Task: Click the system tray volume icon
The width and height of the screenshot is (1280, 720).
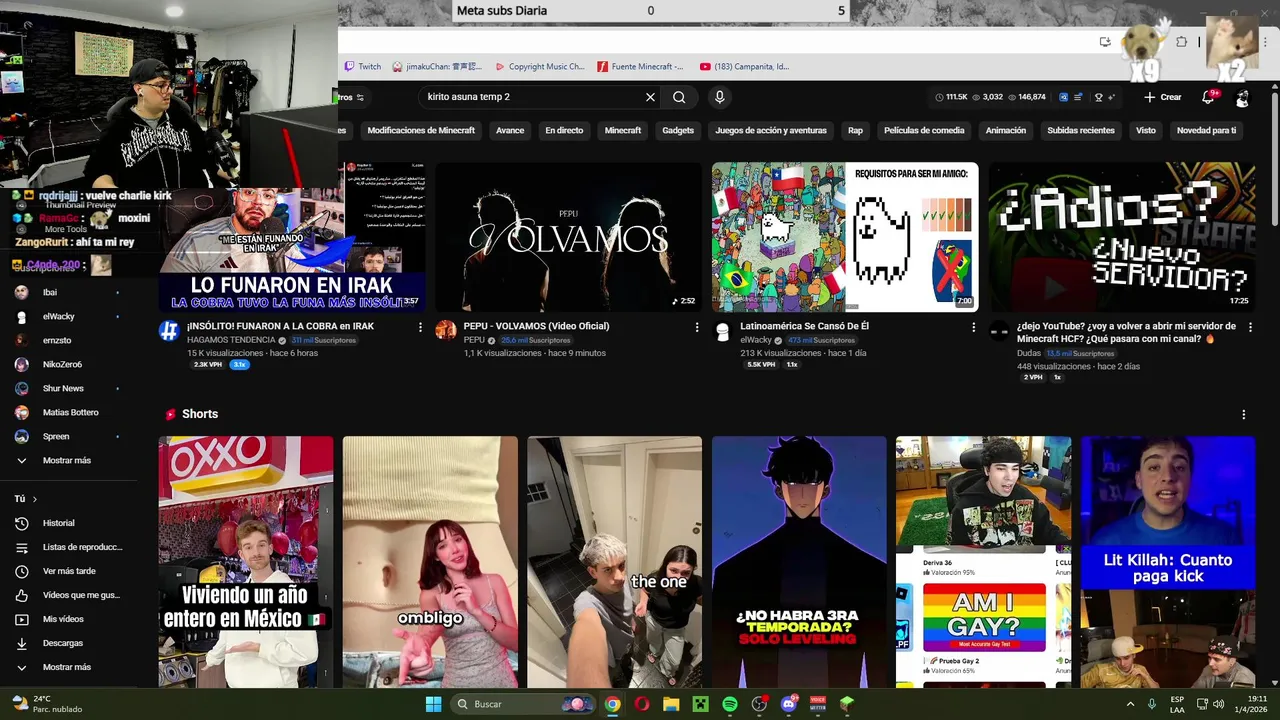Action: point(1218,704)
